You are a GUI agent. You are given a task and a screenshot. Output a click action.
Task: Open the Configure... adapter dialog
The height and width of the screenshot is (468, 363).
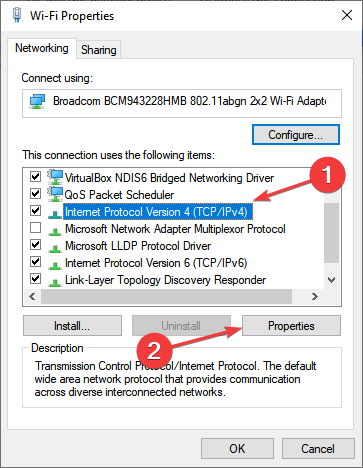[296, 135]
